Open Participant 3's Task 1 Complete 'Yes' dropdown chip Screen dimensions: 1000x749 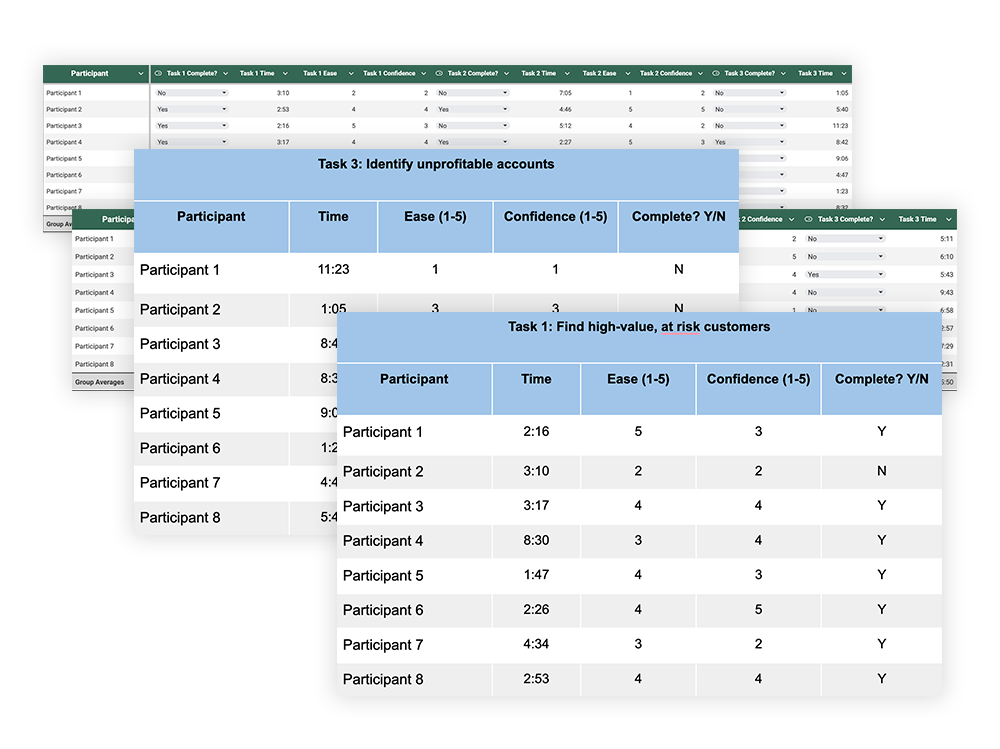(191, 126)
